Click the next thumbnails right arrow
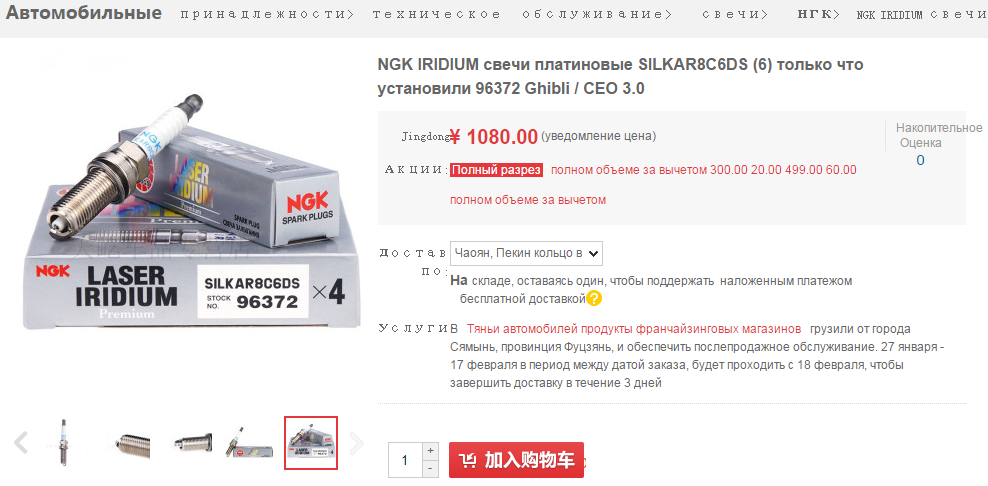Image resolution: width=988 pixels, height=486 pixels. coord(357,443)
